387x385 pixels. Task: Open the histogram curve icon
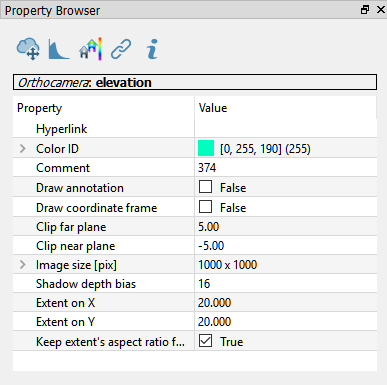coord(59,49)
